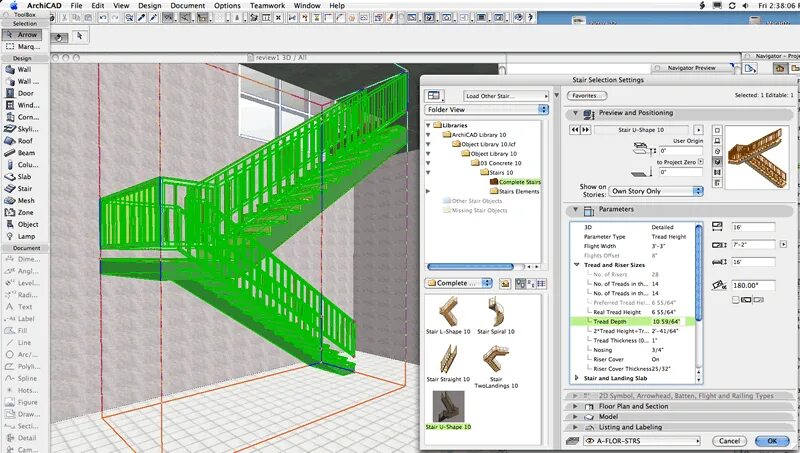The image size is (800, 453).
Task: Select the Arrow tool in ToolBox
Action: pos(21,35)
